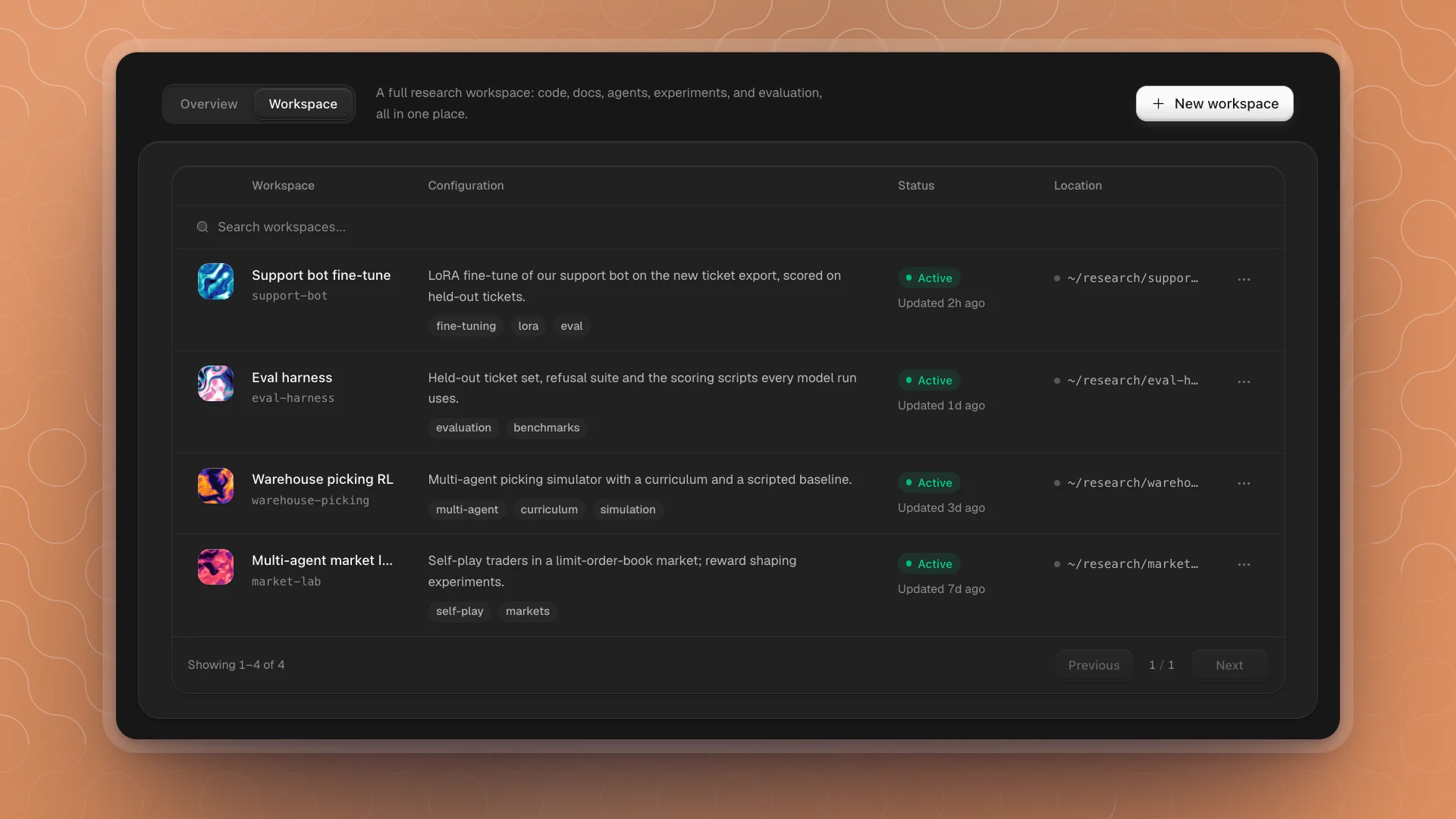
Task: Click the Eval harness title
Action: [x=292, y=378]
